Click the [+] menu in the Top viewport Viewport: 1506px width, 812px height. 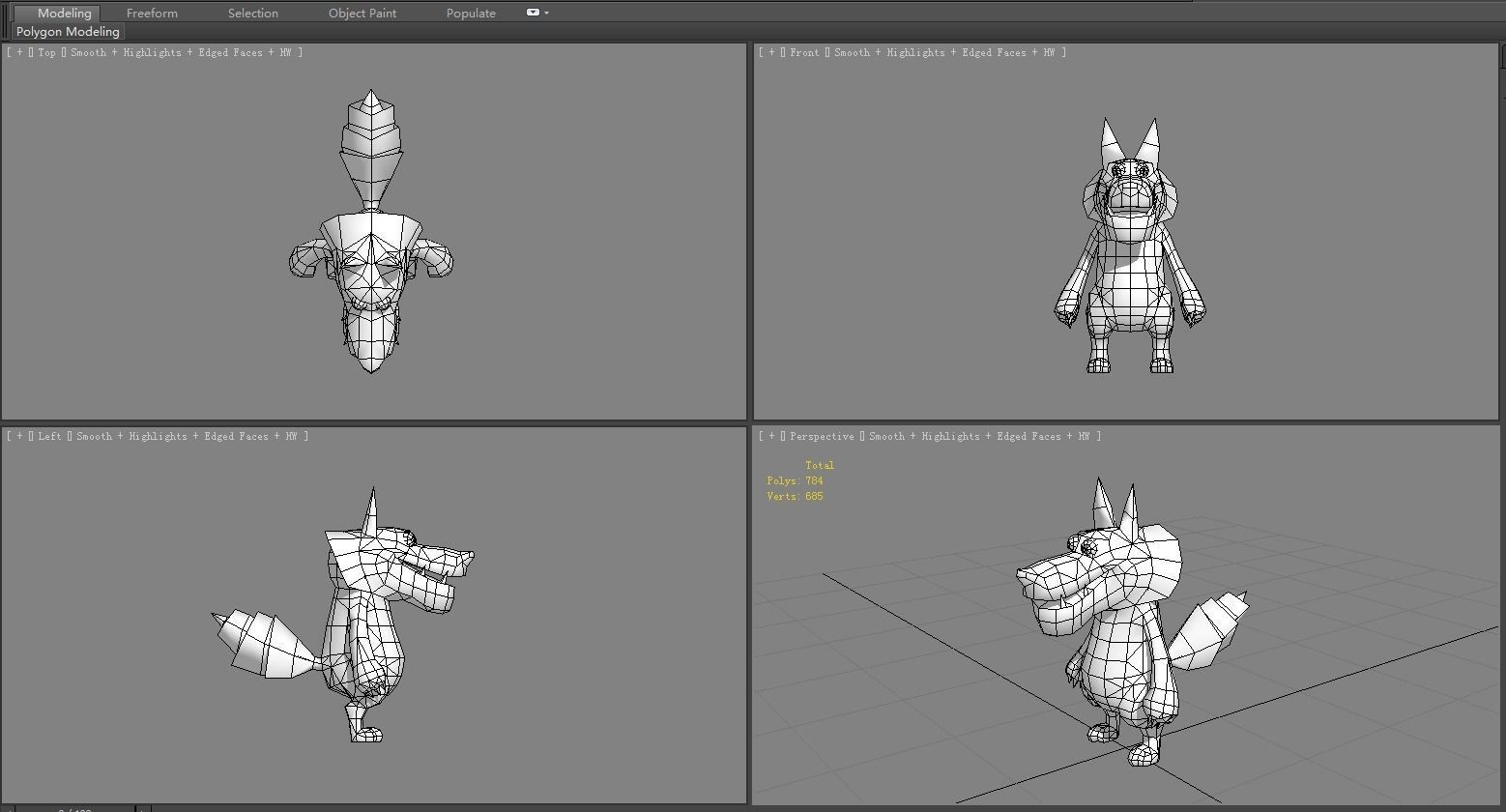point(20,52)
